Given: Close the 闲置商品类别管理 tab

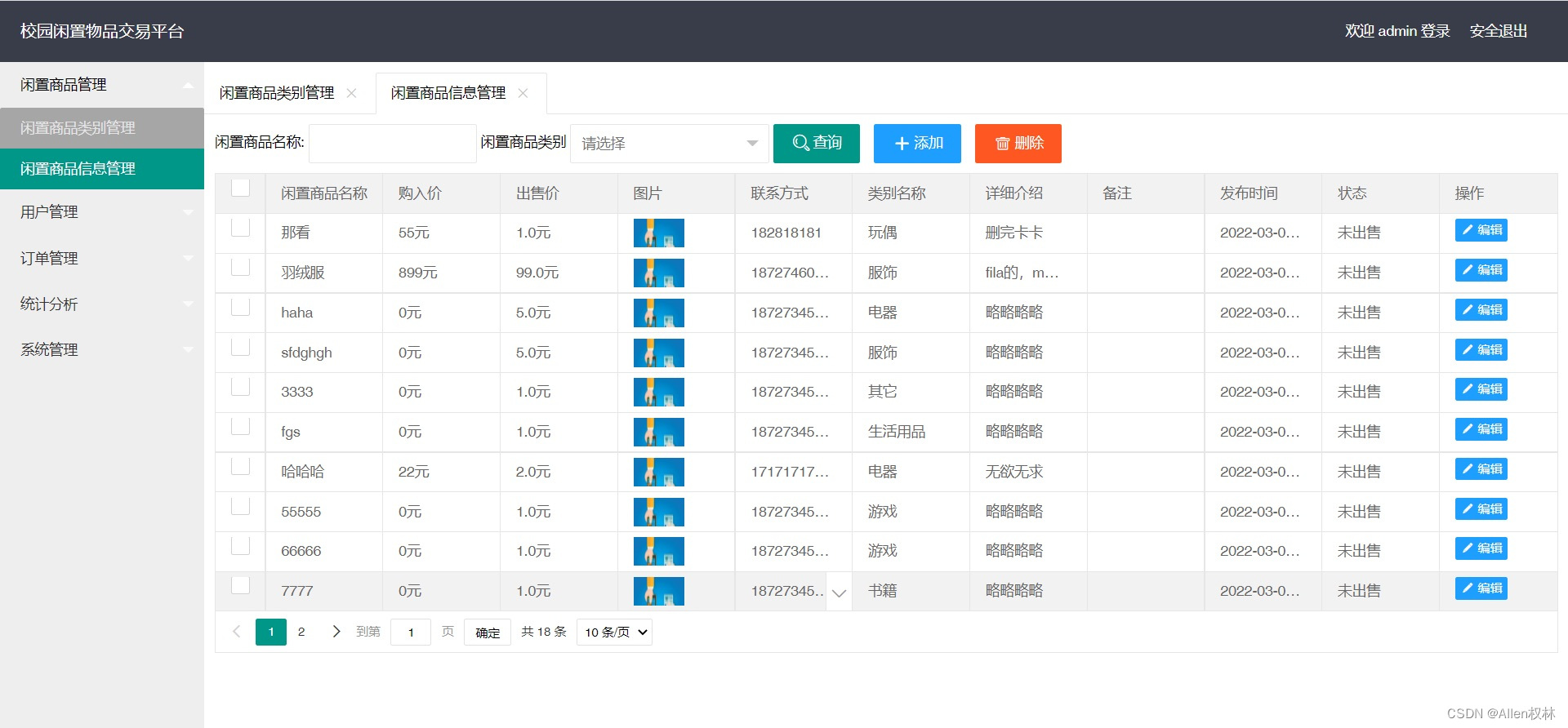Looking at the screenshot, I should tap(351, 93).
